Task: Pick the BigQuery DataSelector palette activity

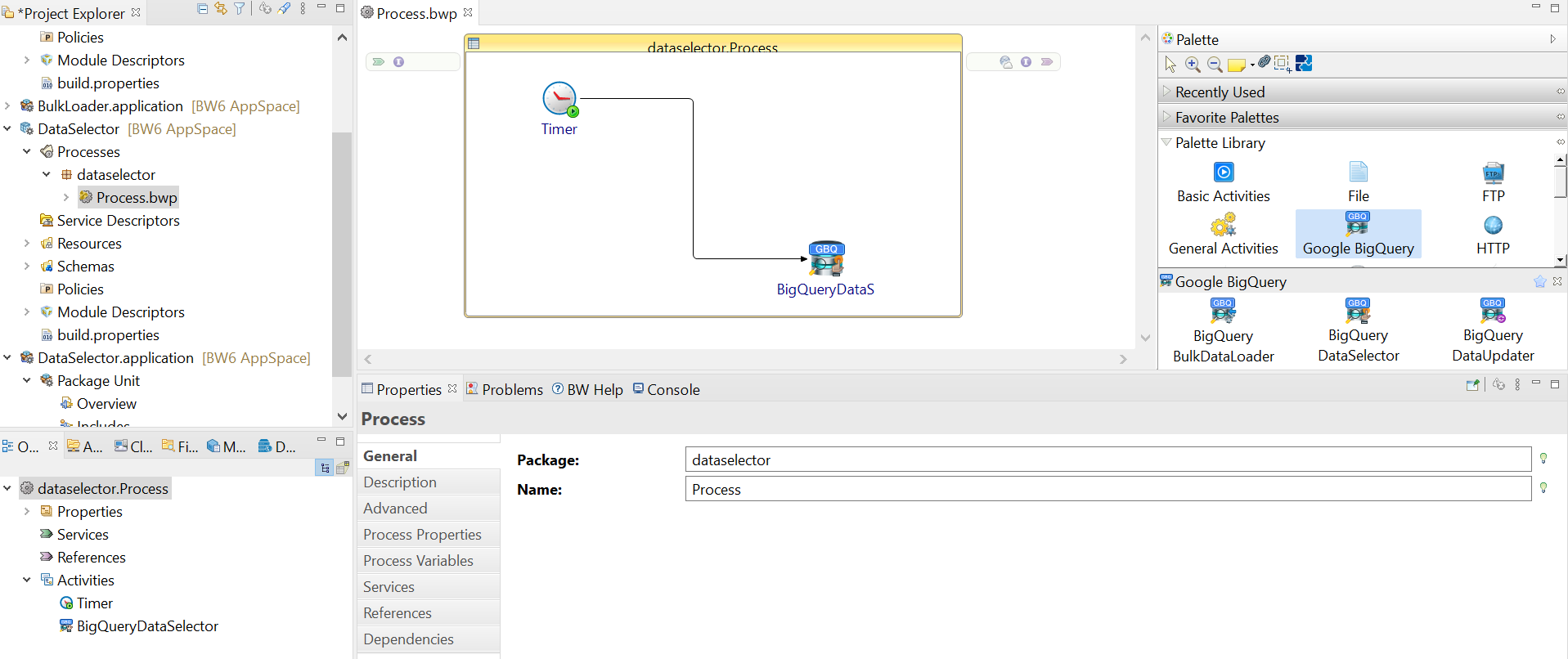Action: click(1359, 332)
